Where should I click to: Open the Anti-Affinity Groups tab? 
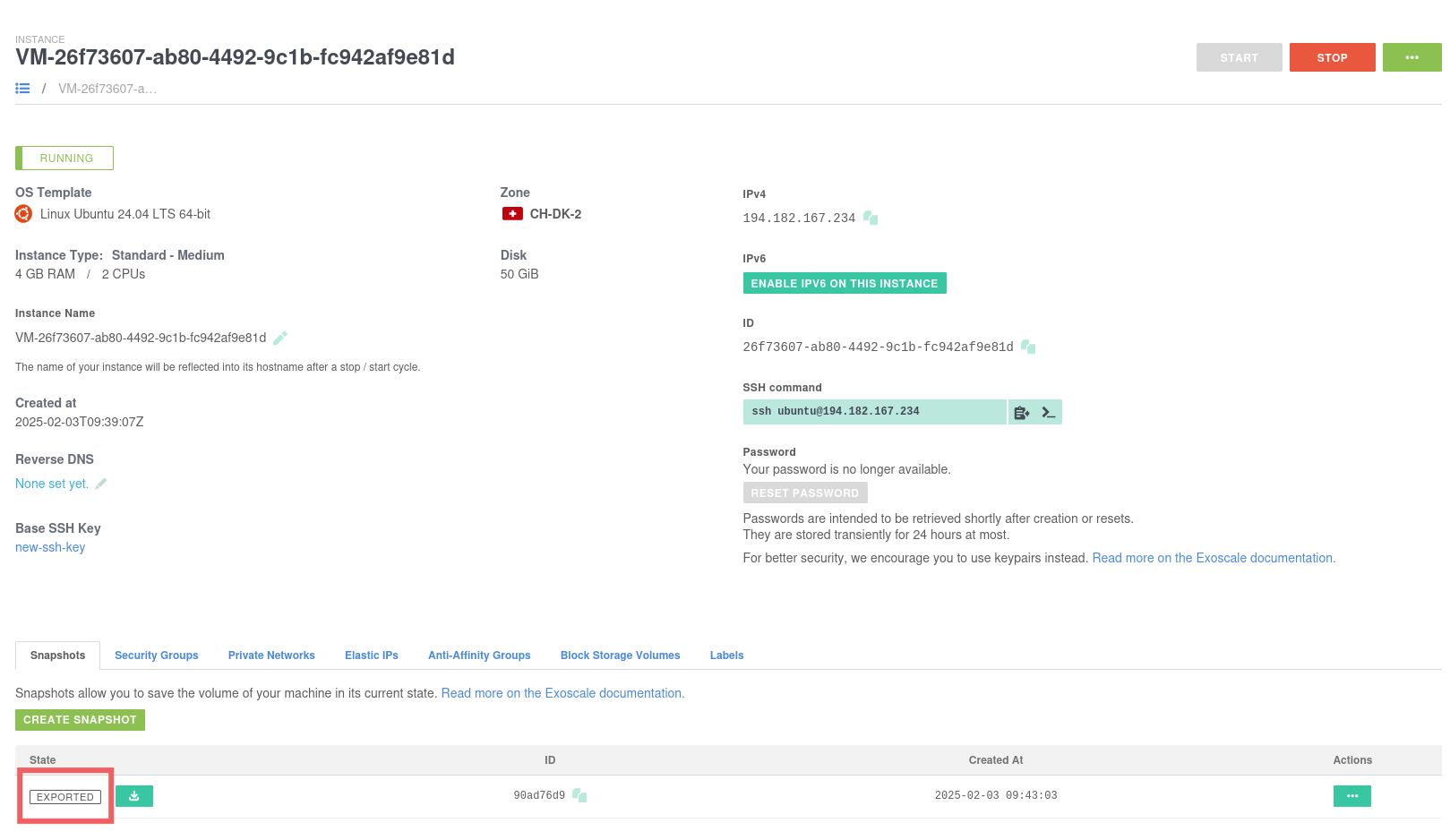pos(479,656)
